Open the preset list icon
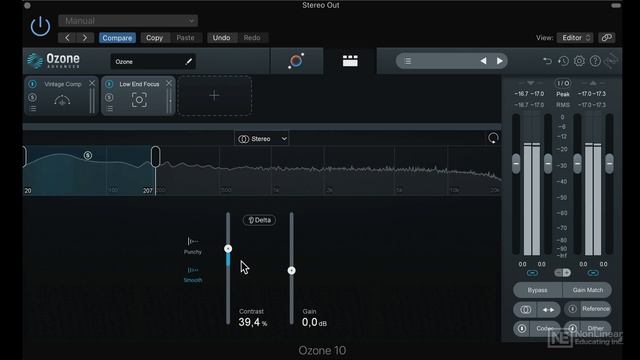Viewport: 640px width, 360px height. 407,61
